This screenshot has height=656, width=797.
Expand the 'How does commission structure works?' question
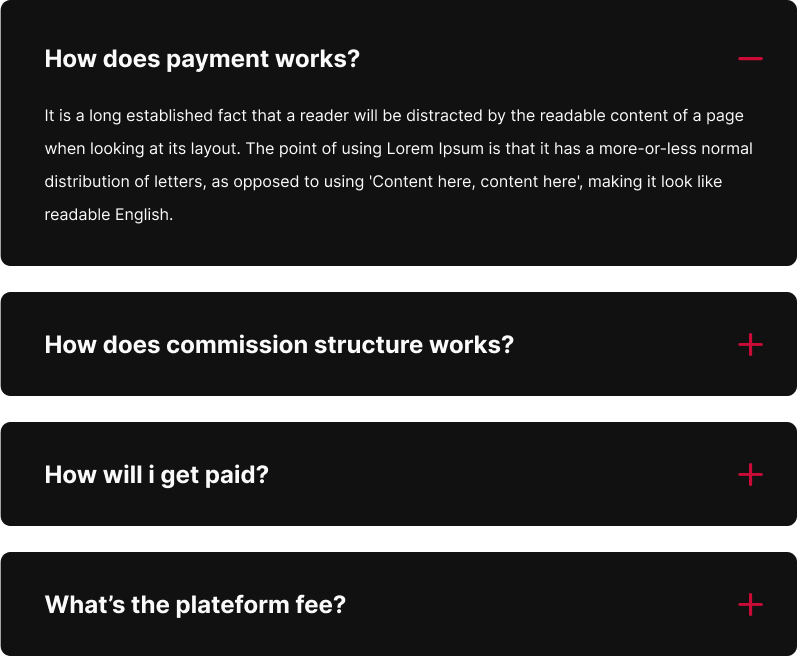(x=279, y=345)
